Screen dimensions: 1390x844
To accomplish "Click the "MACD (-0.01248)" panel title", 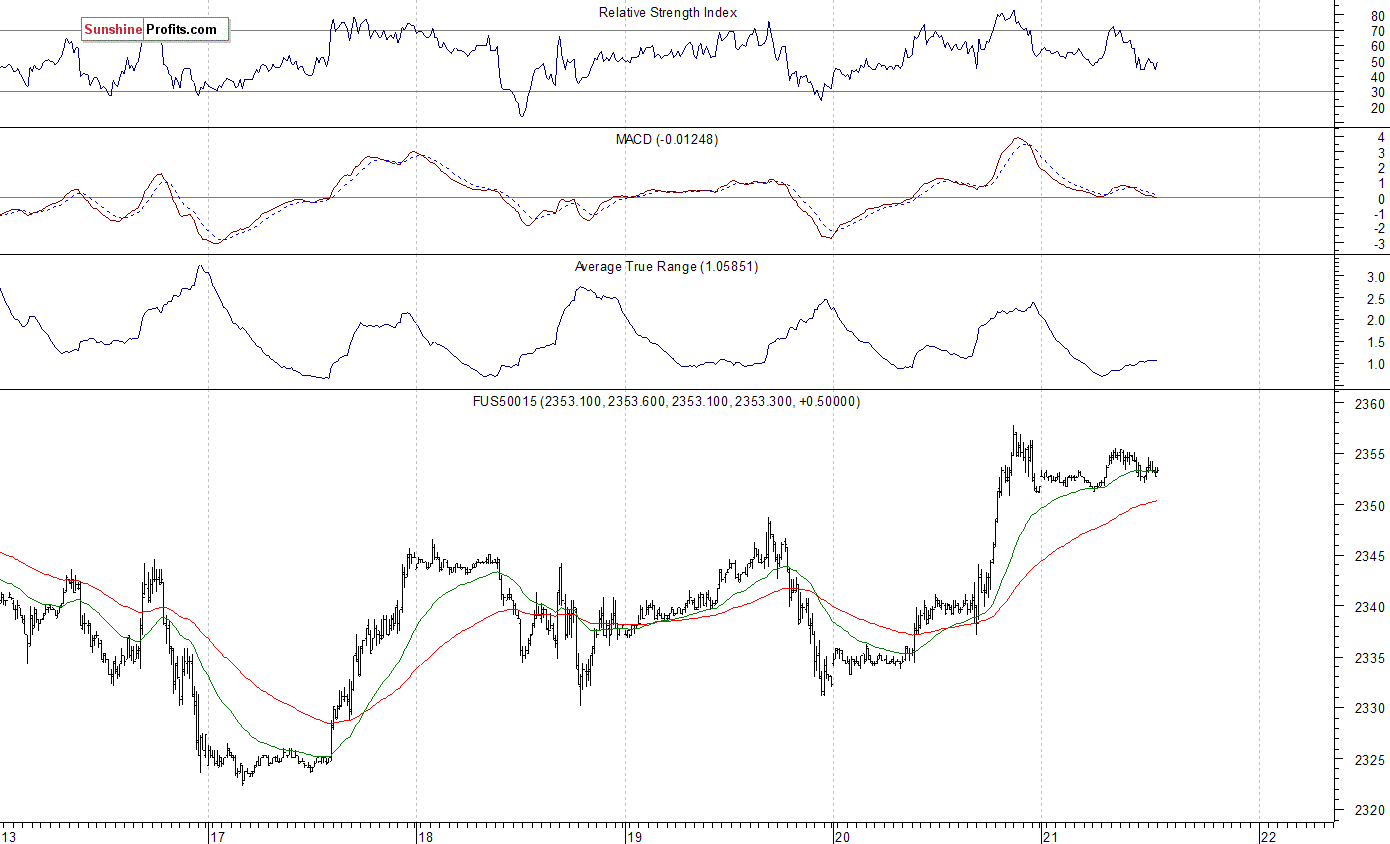I will coord(666,139).
